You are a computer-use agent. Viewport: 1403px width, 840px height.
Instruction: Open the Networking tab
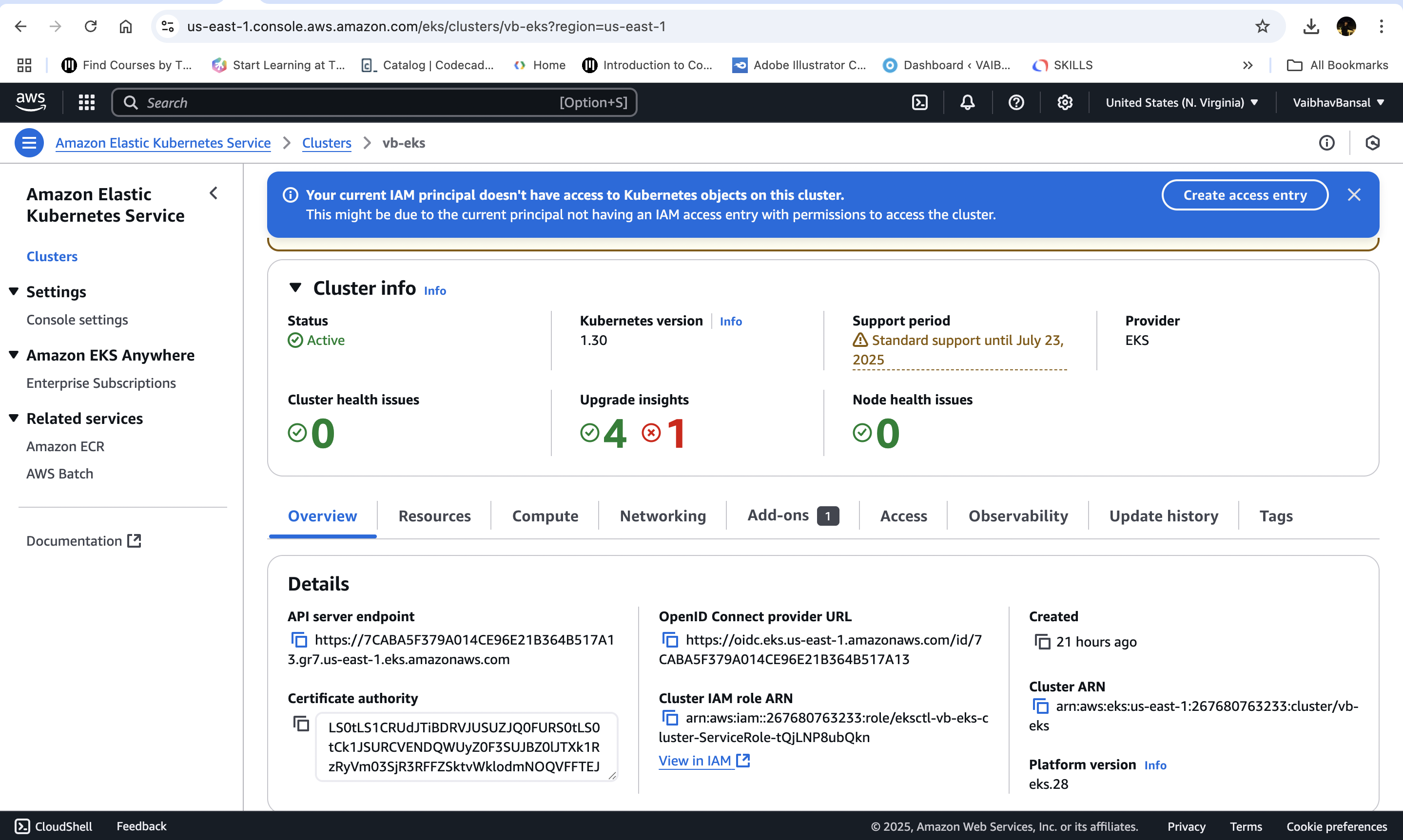point(663,515)
